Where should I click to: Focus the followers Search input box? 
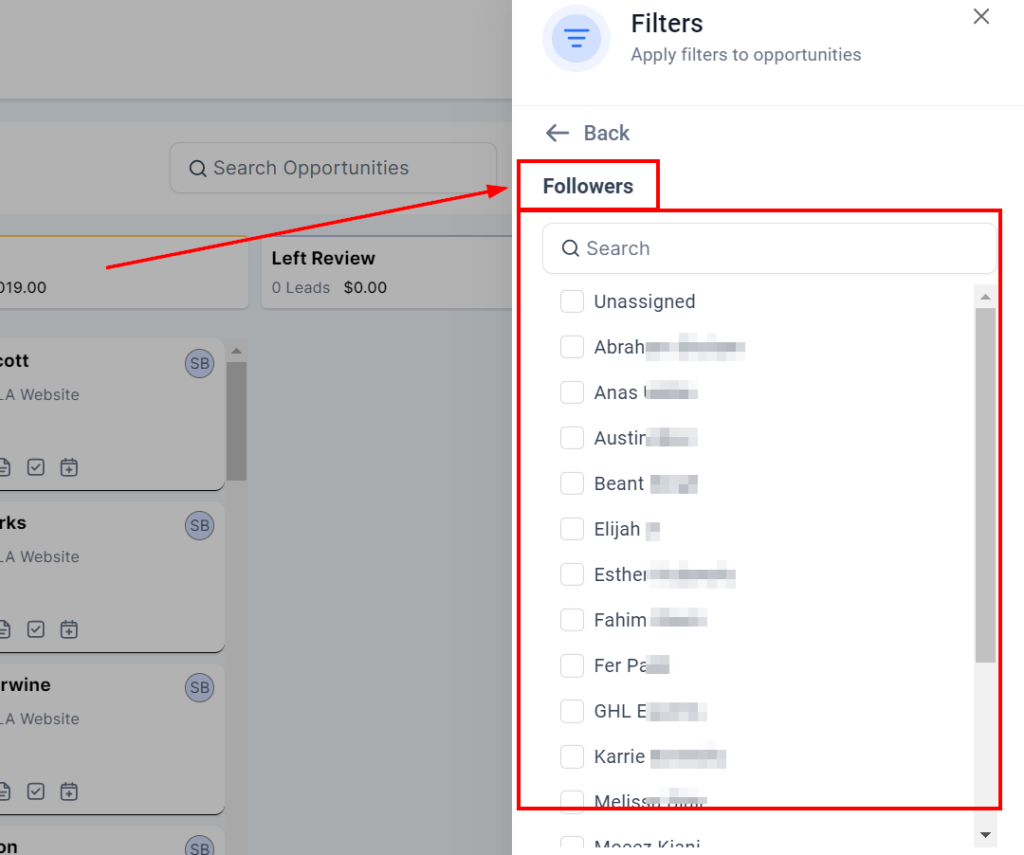[770, 248]
